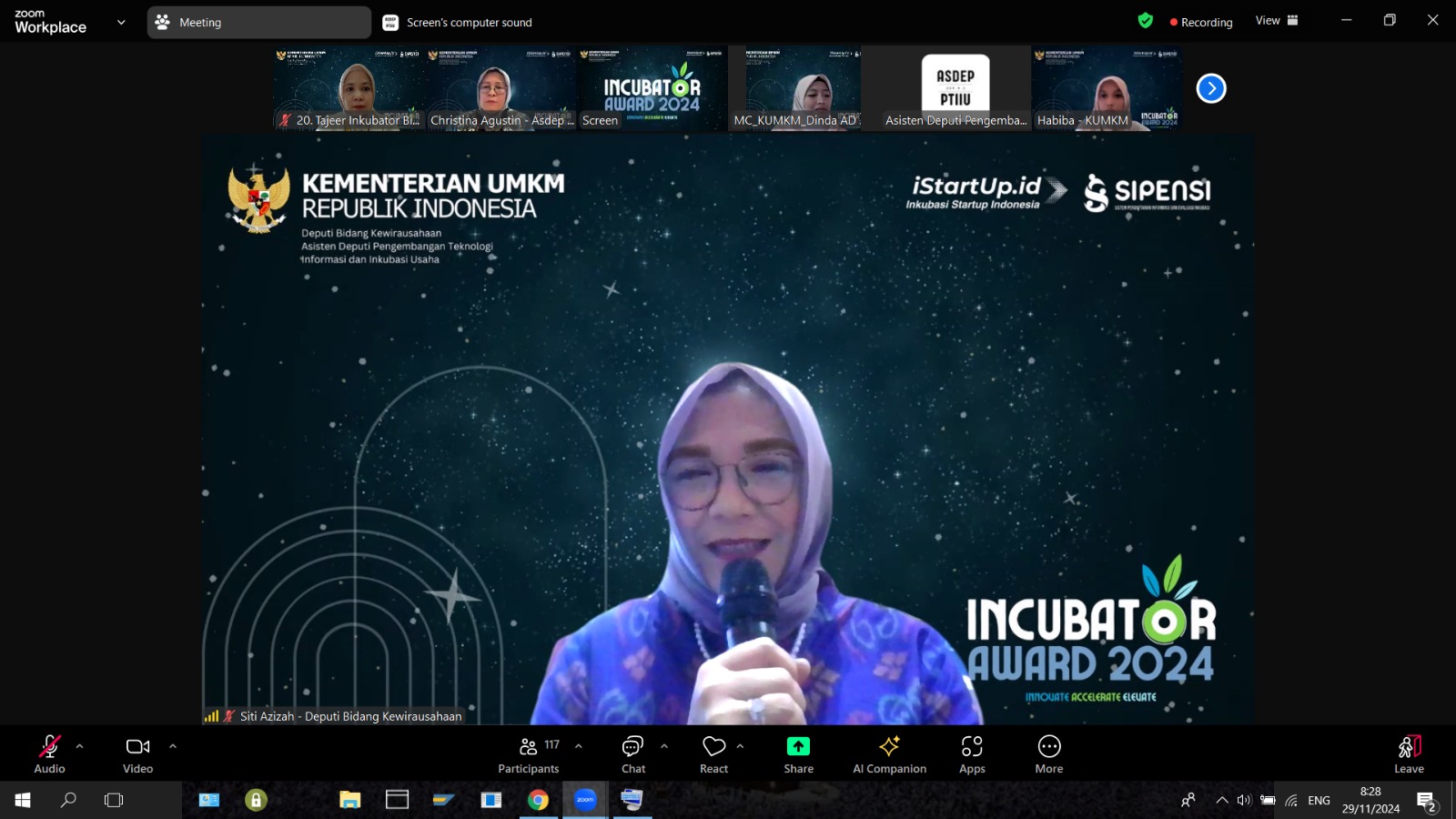Open the lock app icon in taskbar
The width and height of the screenshot is (1456, 819).
(256, 800)
